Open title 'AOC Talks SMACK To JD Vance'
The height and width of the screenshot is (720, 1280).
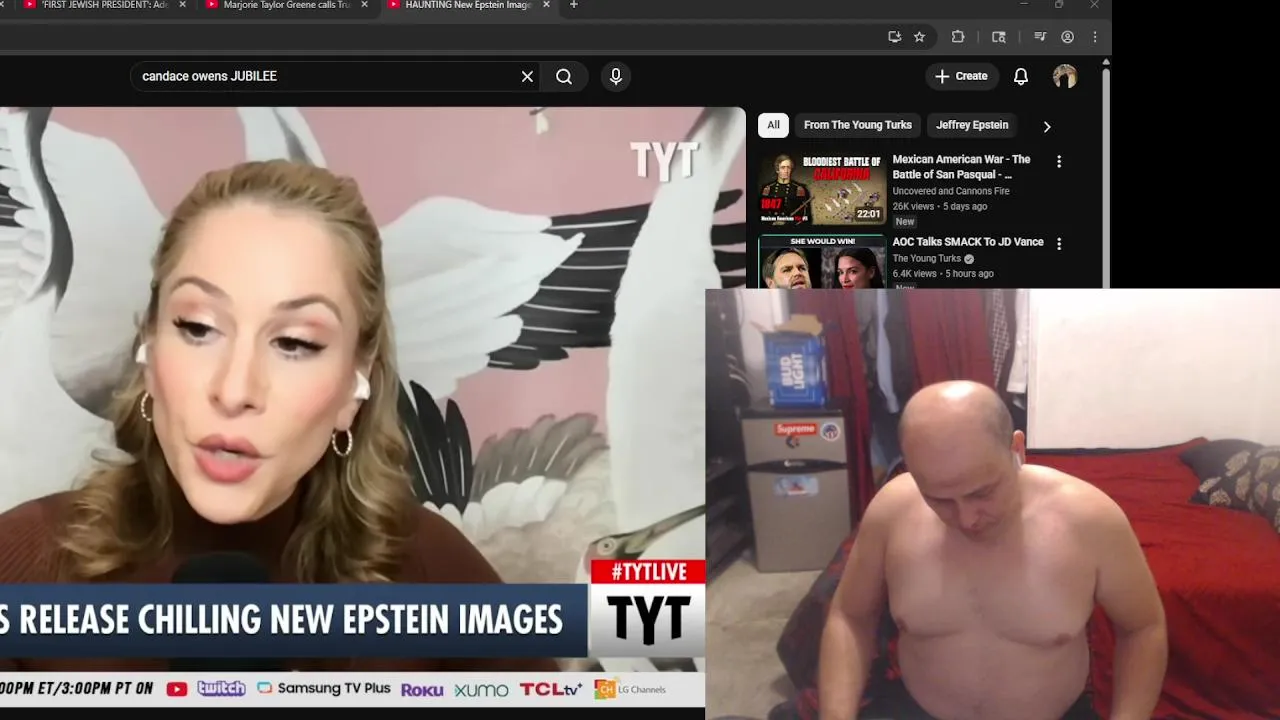(x=967, y=242)
